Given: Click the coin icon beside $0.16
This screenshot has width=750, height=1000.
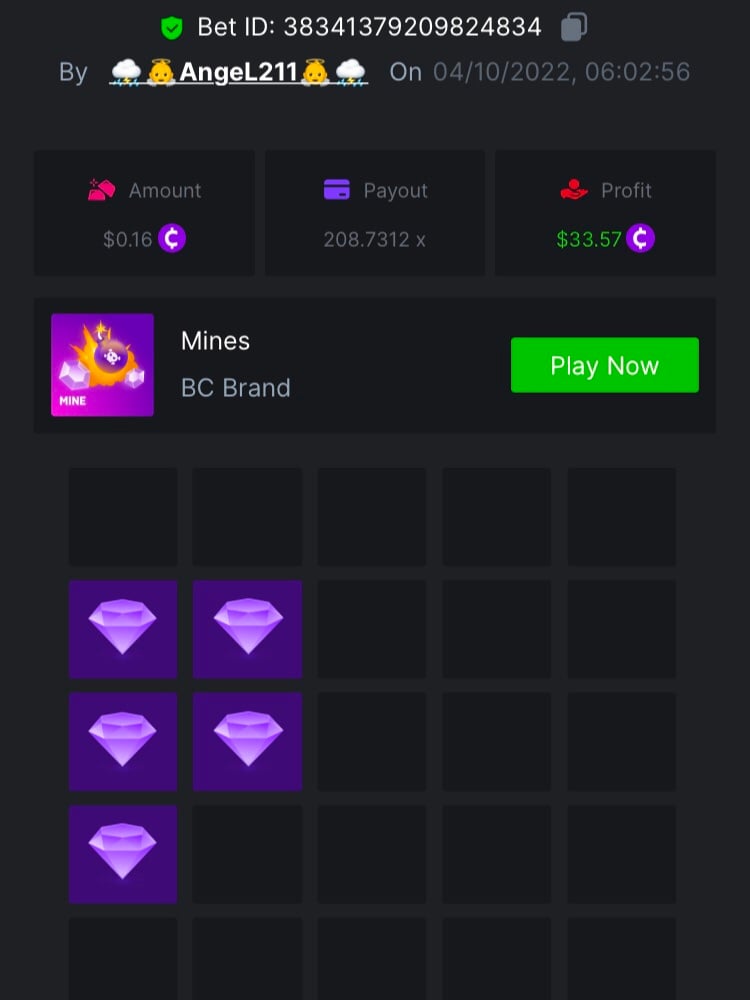Looking at the screenshot, I should pos(172,239).
